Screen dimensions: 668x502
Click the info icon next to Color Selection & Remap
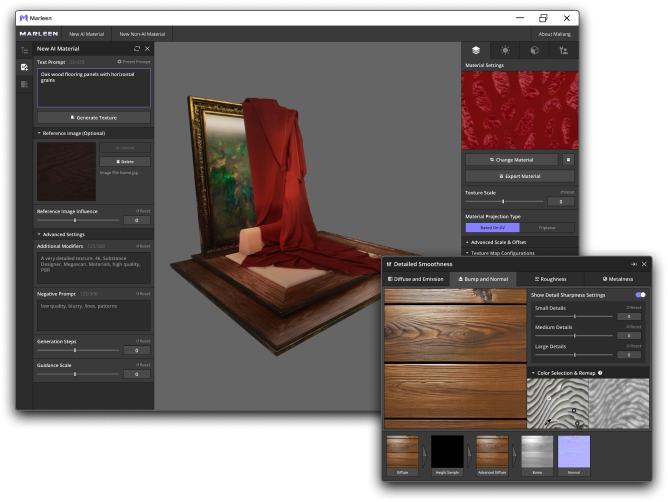coord(600,373)
